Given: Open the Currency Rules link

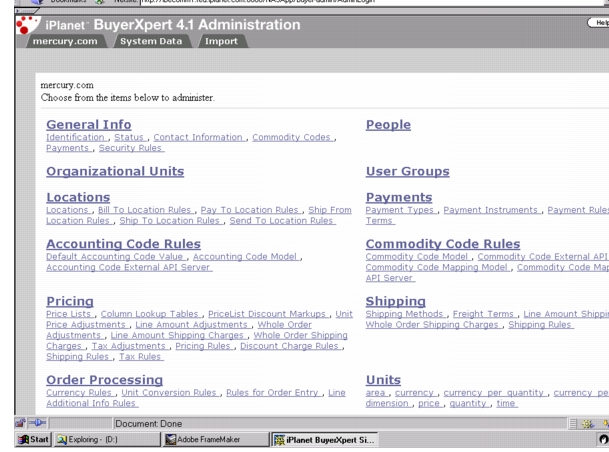Looking at the screenshot, I should click(x=79, y=393).
